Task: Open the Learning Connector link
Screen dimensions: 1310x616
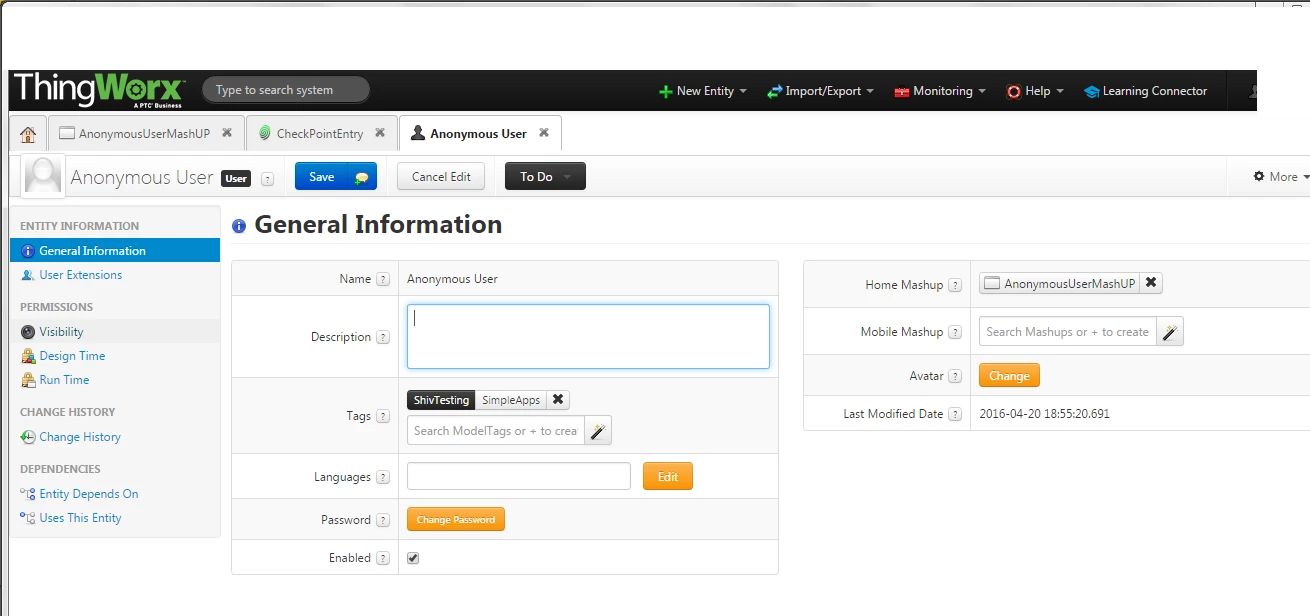Action: (x=1146, y=91)
